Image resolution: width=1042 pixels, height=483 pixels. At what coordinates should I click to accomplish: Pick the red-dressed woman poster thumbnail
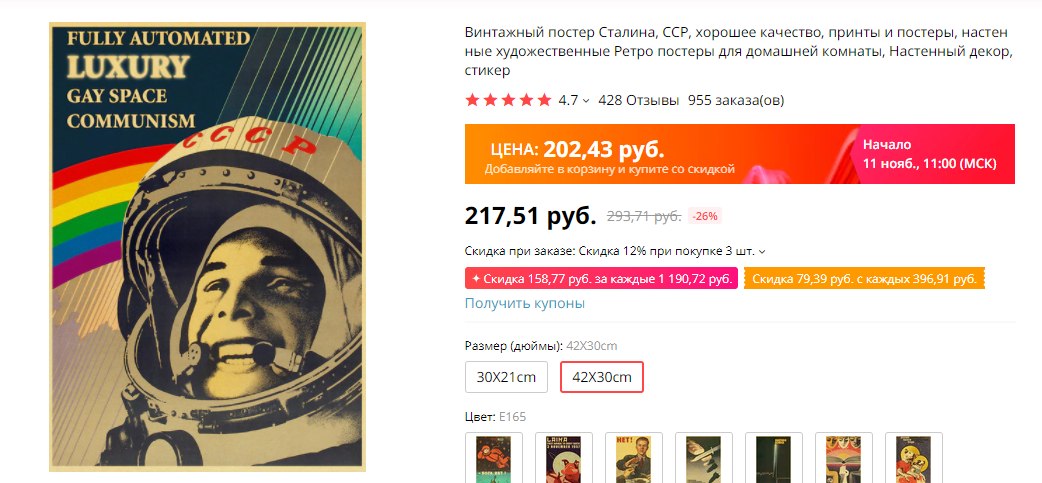(914, 458)
